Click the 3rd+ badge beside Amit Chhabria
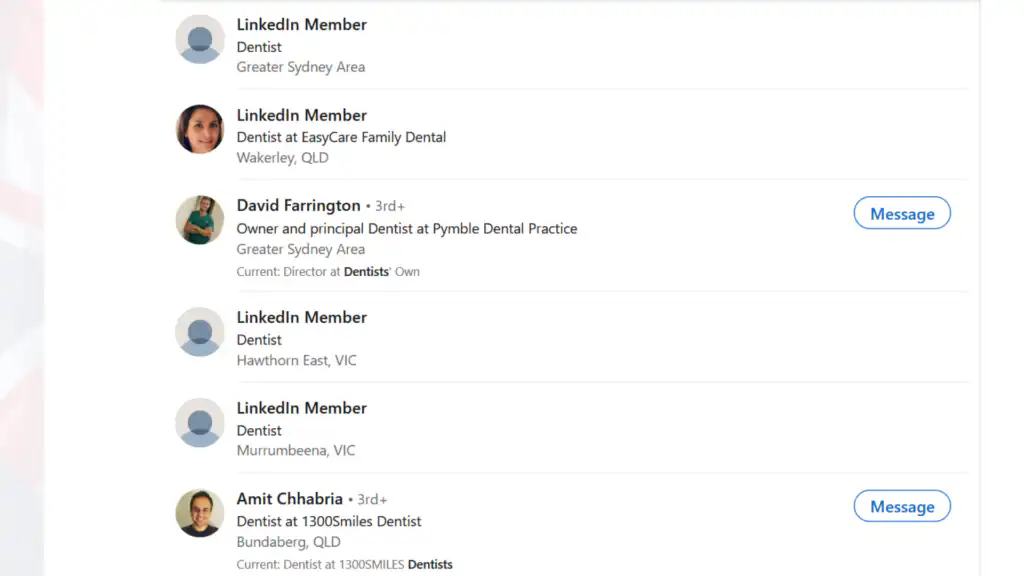This screenshot has width=1024, height=576. (372, 498)
